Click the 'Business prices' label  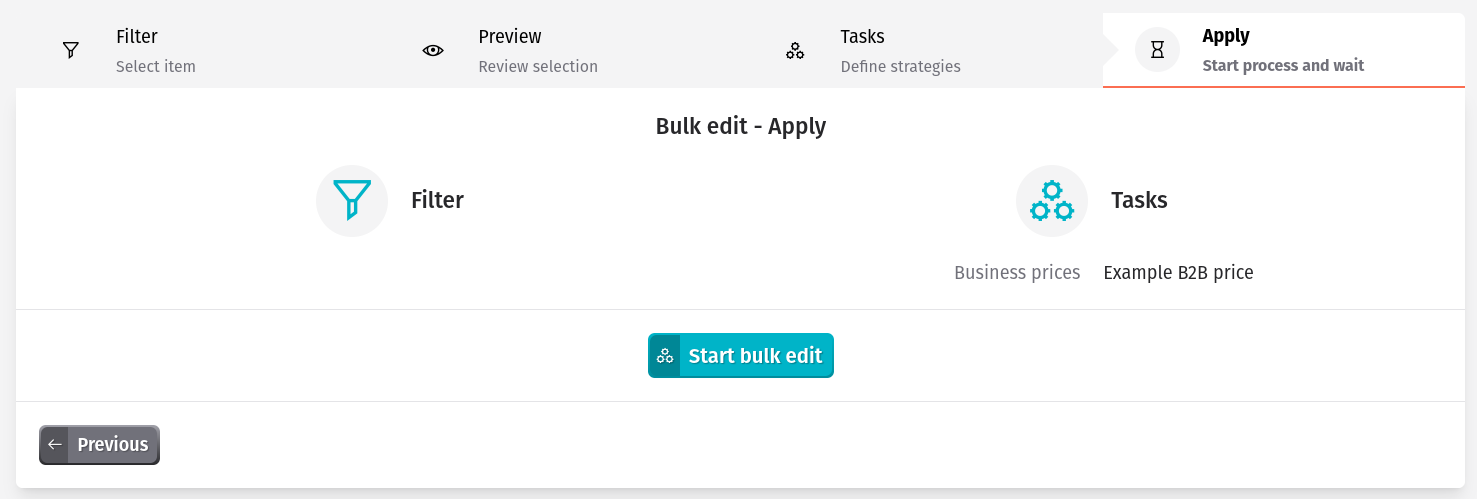tap(1017, 272)
